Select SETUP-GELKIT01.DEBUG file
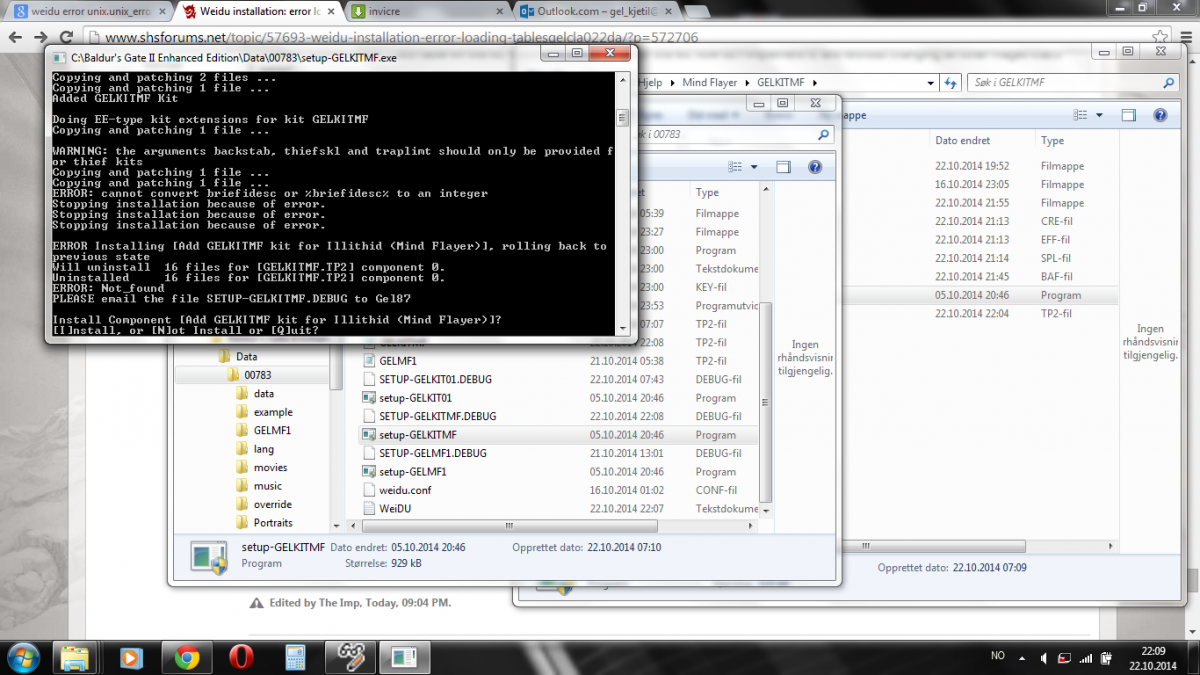Viewport: 1200px width, 675px height. tap(558, 379)
